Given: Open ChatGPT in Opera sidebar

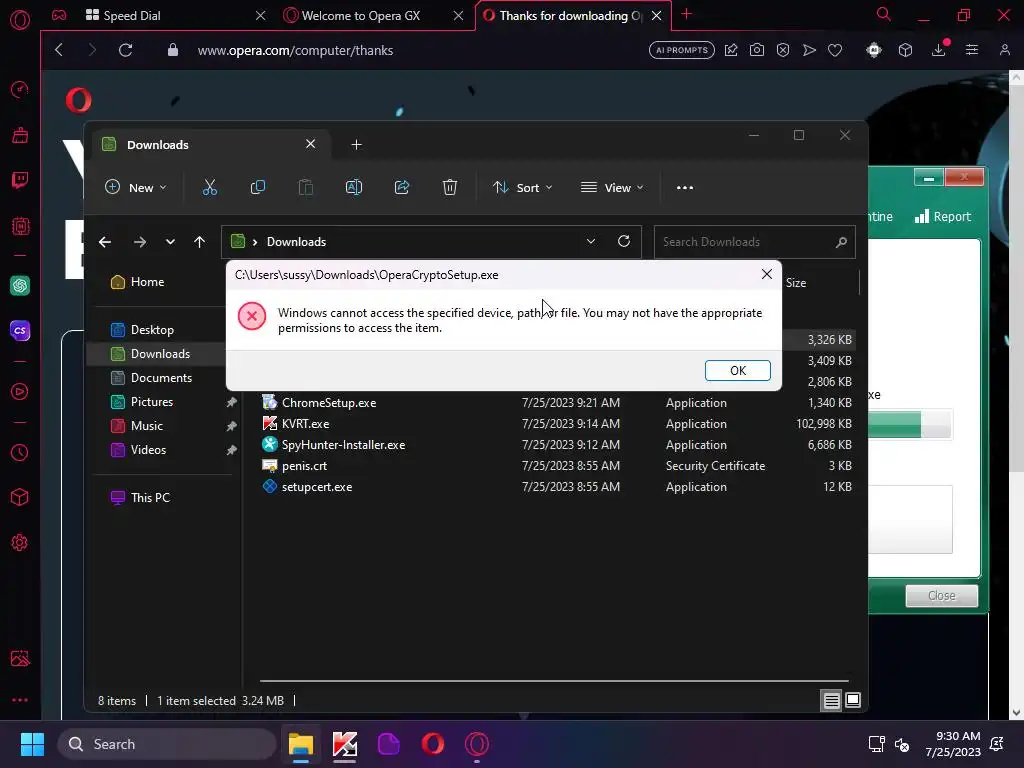Looking at the screenshot, I should (20, 285).
